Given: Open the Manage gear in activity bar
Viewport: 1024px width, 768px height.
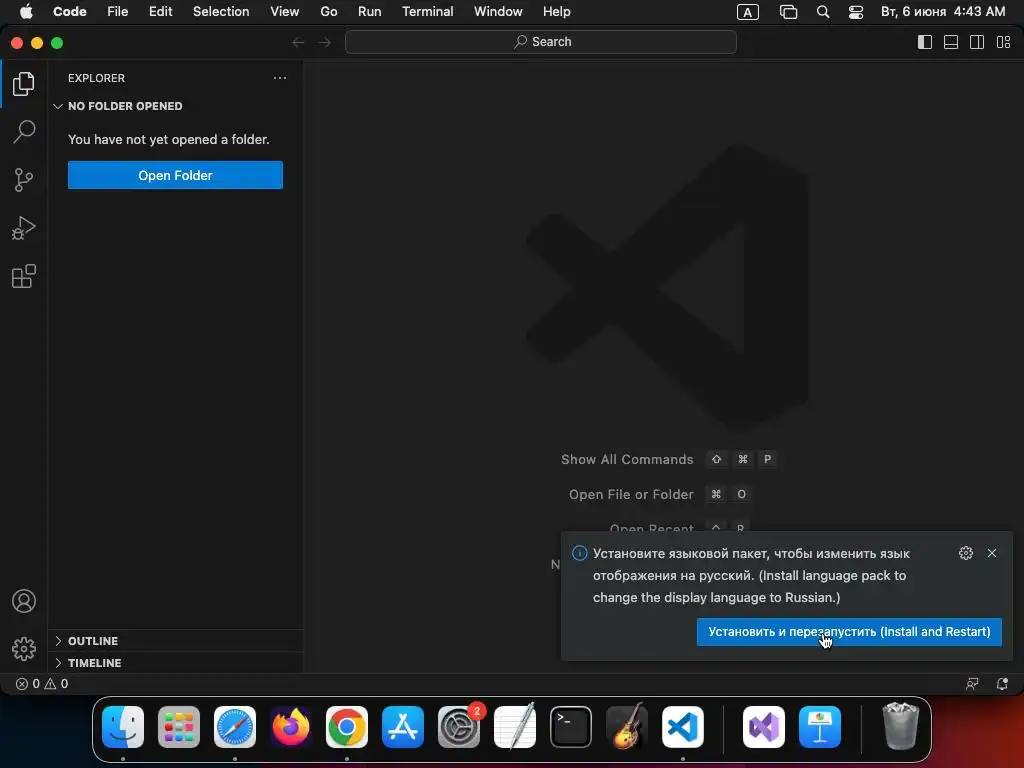Looking at the screenshot, I should point(24,648).
